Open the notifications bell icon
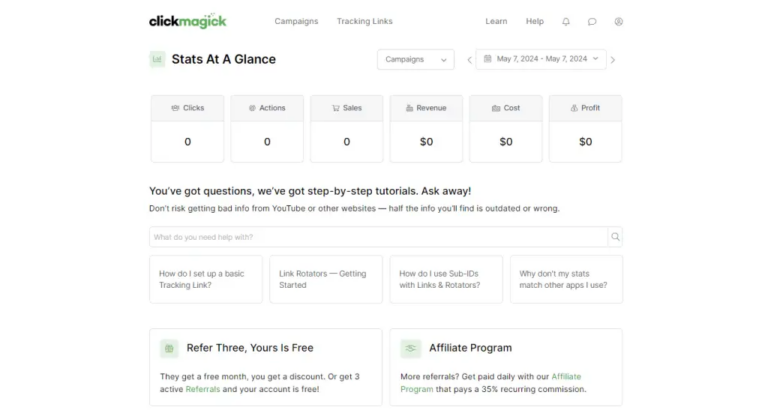 tap(566, 22)
